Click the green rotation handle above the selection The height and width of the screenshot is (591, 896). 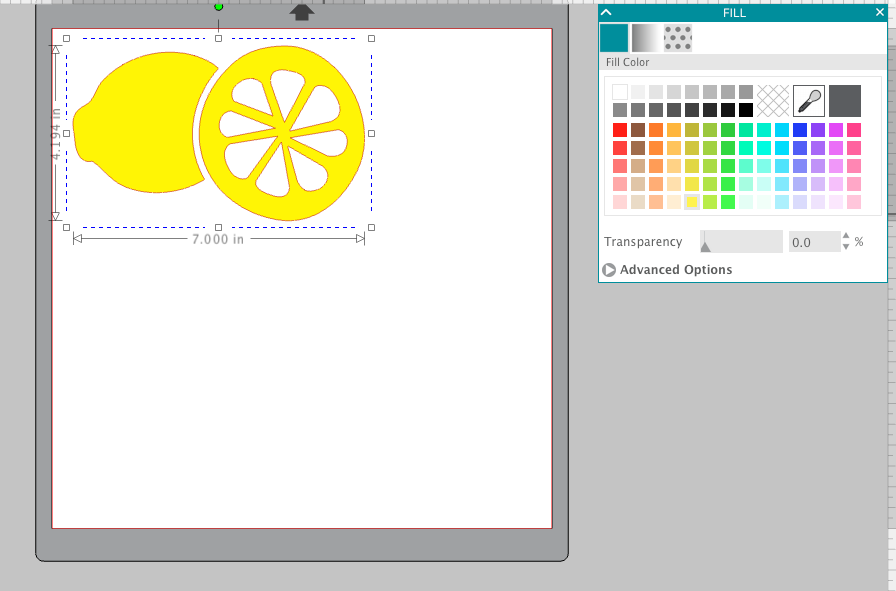[218, 7]
